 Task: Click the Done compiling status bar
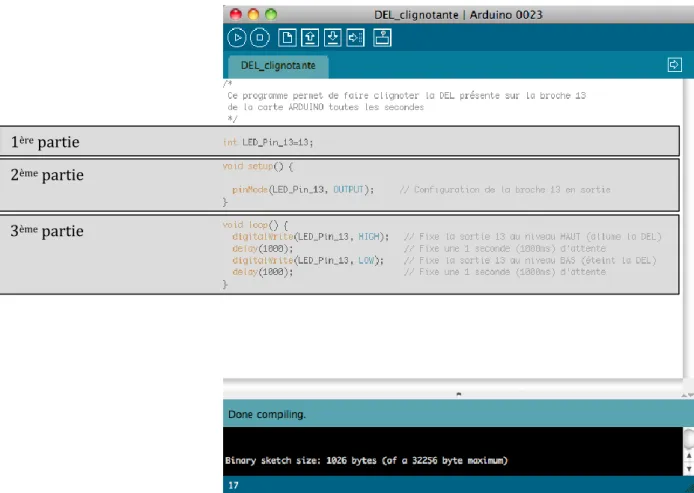click(x=459, y=414)
